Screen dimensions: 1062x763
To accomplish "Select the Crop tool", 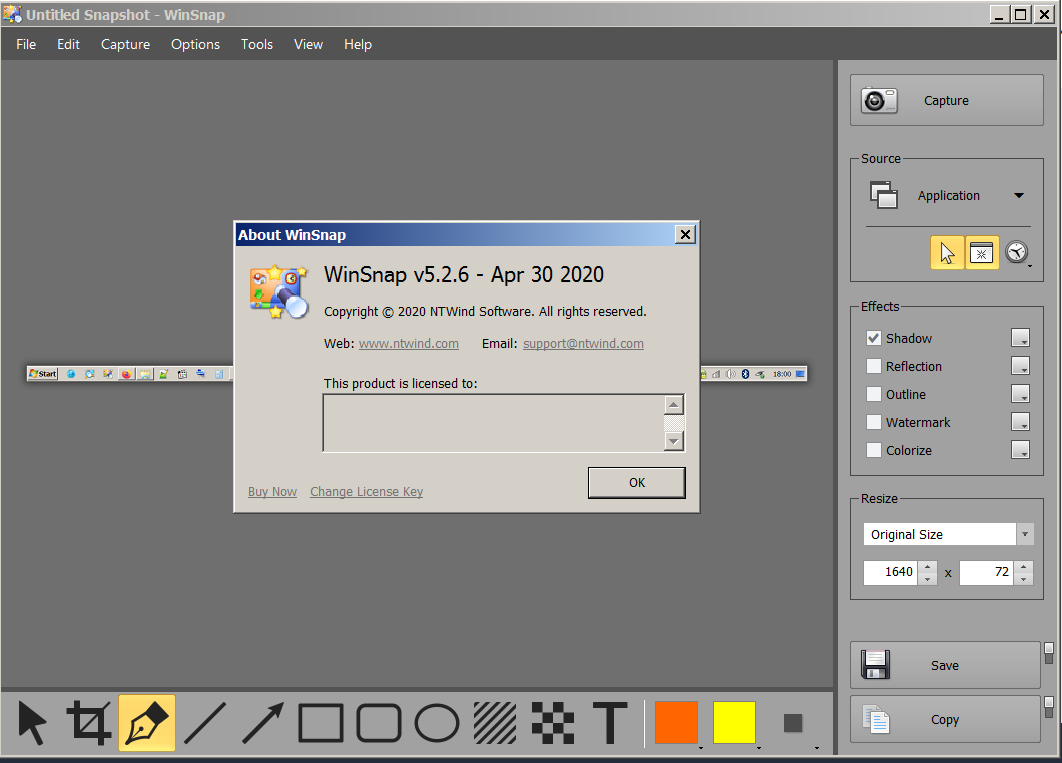I will tap(89, 723).
